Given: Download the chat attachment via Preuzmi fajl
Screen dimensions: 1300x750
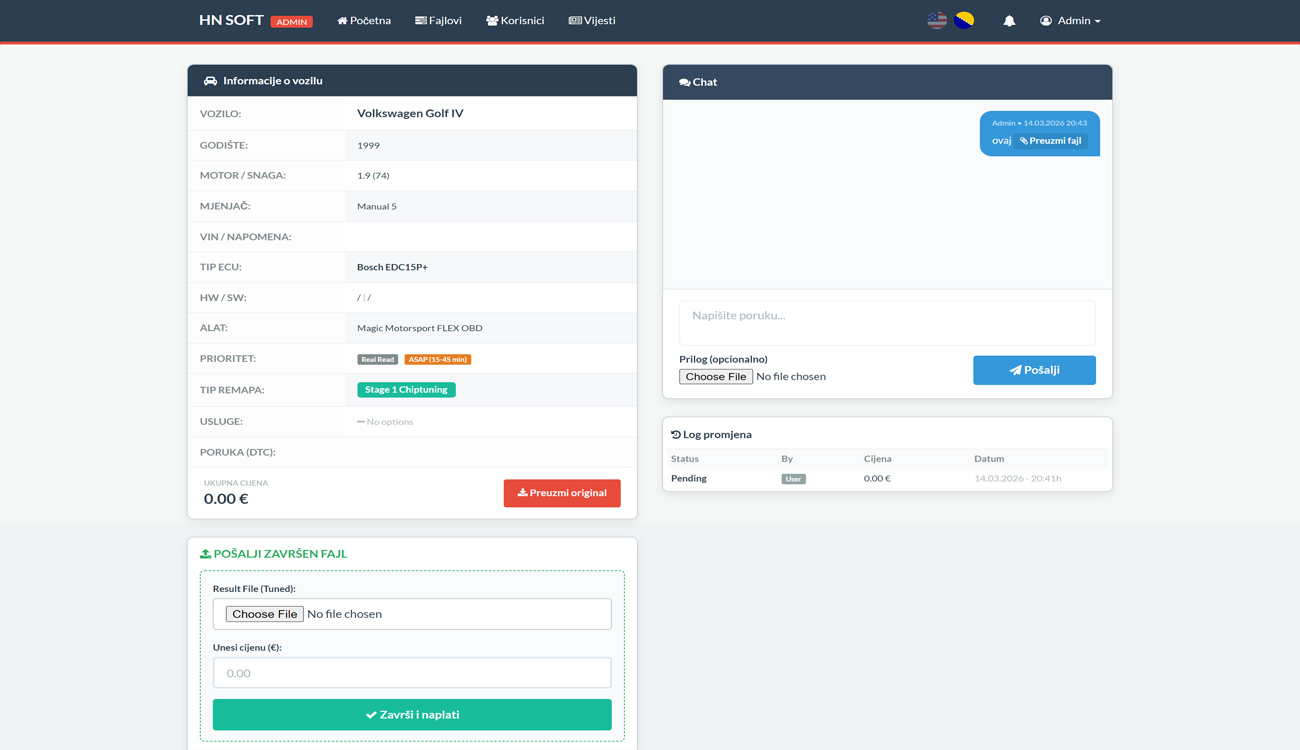Looking at the screenshot, I should point(1050,141).
